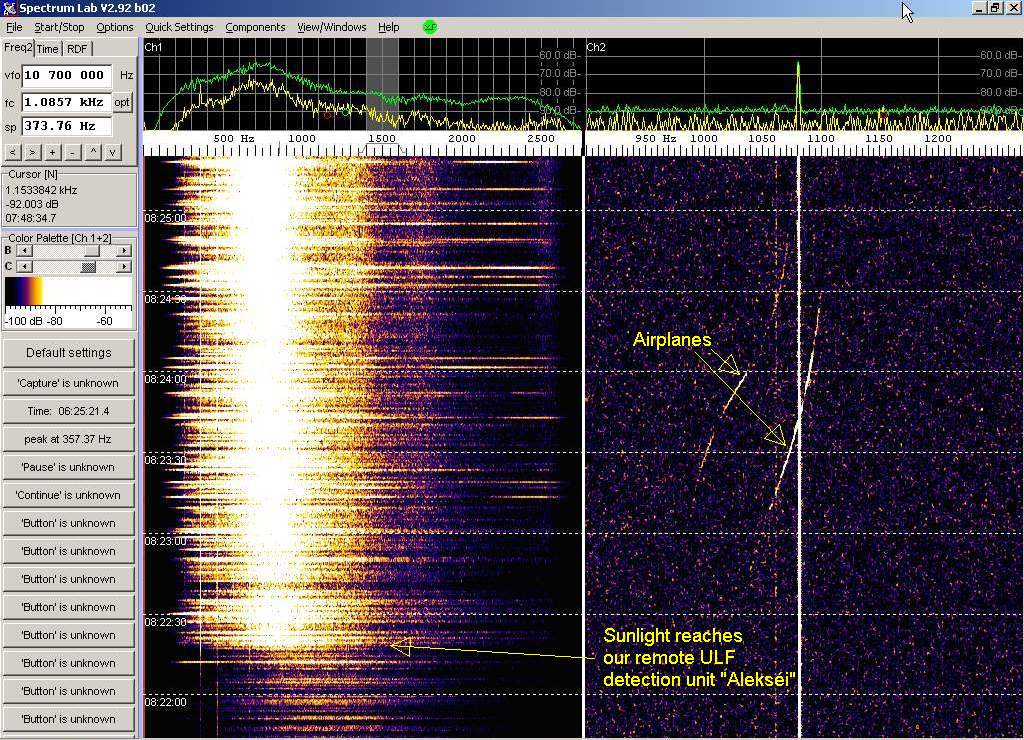Click brightness slider B left arrow
The width and height of the screenshot is (1024, 740).
click(x=22, y=251)
